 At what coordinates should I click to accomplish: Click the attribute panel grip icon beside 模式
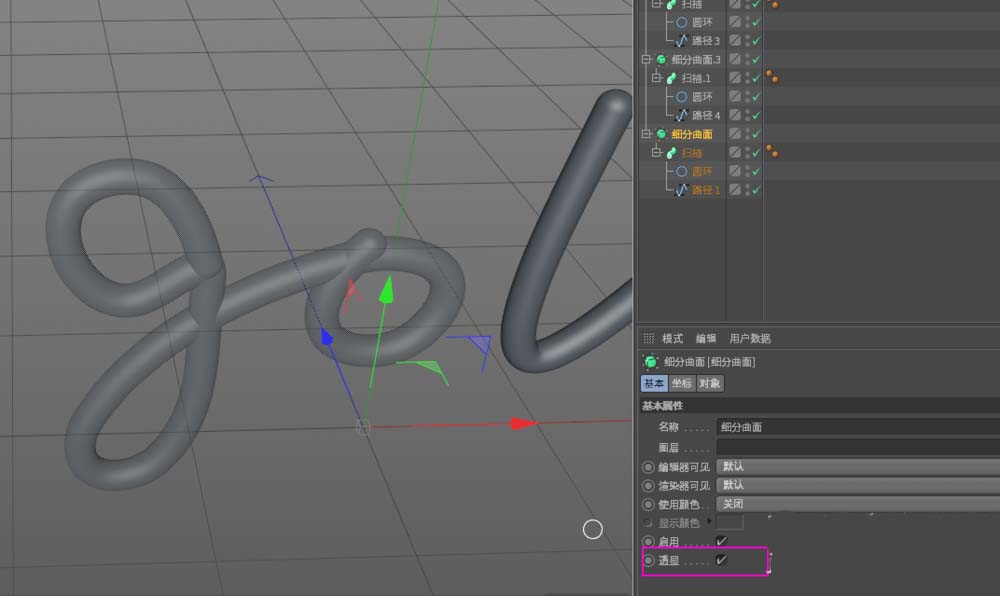pos(648,339)
